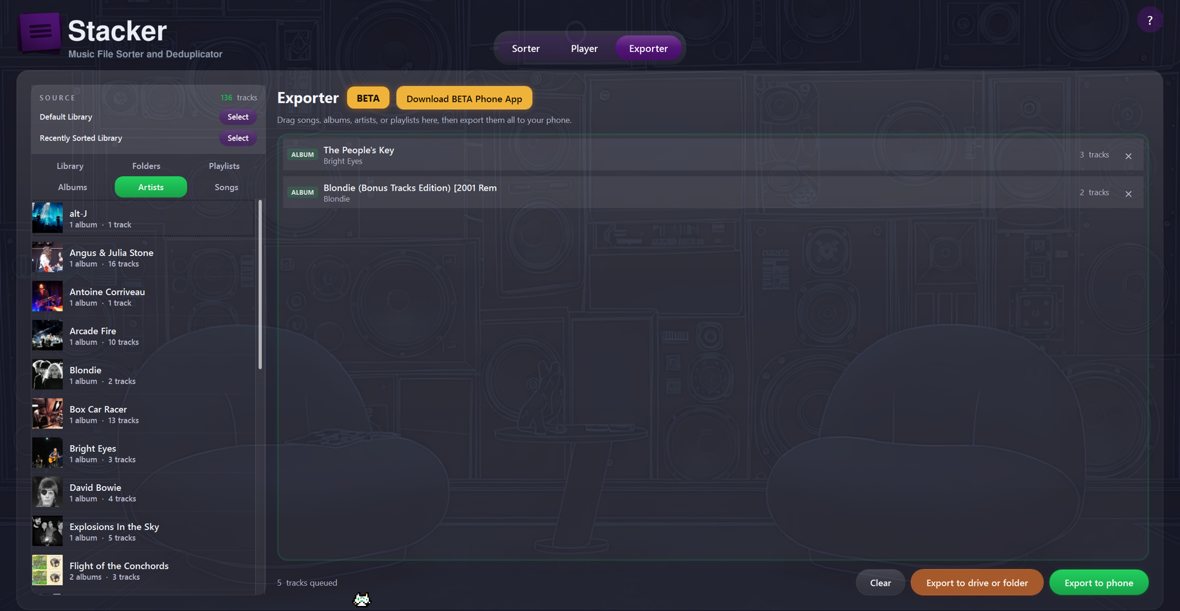Image resolution: width=1180 pixels, height=611 pixels.
Task: Click the Angus & Julia Stone name
Action: coord(111,253)
